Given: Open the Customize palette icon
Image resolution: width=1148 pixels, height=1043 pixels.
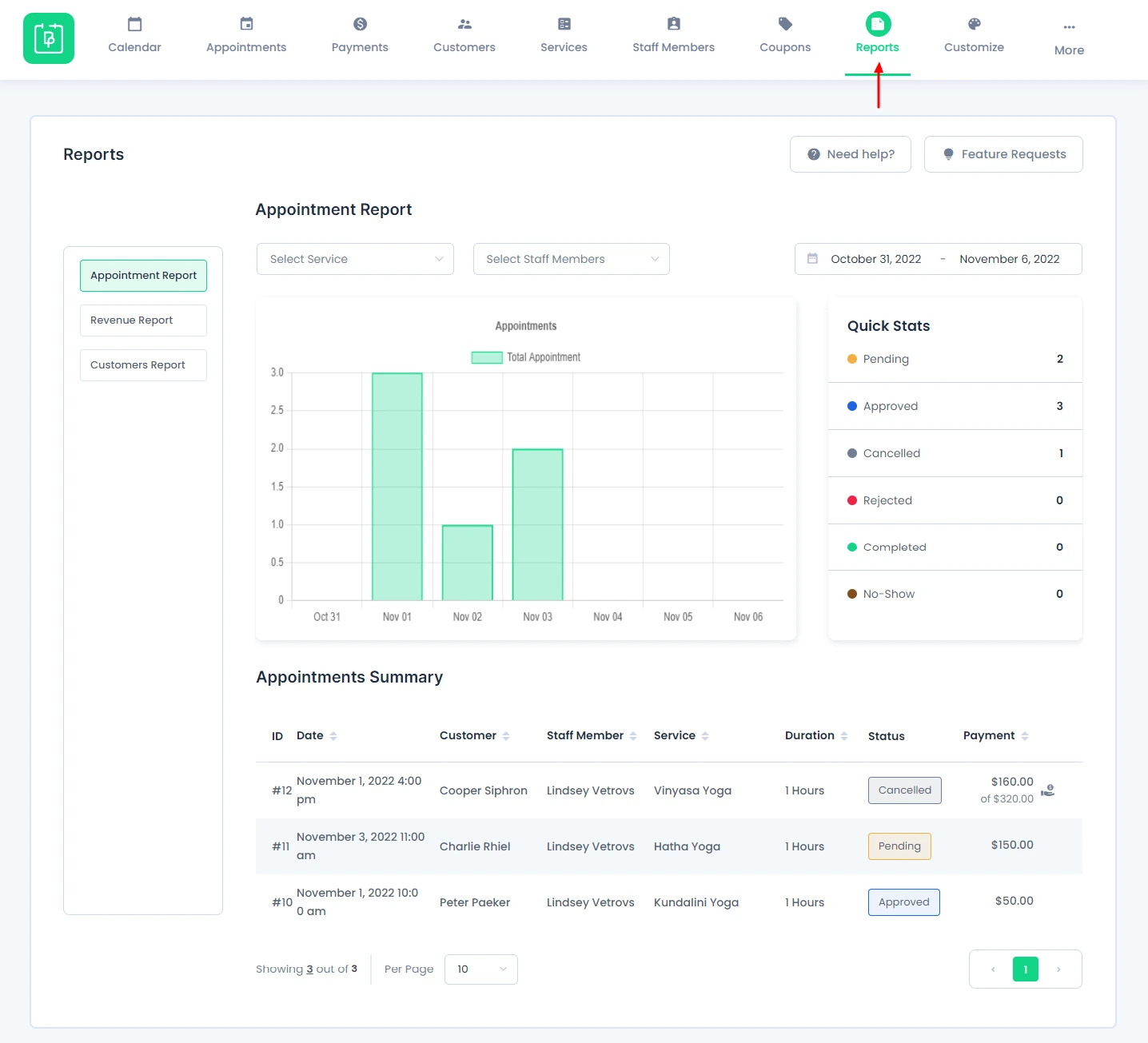Looking at the screenshot, I should click(x=973, y=24).
